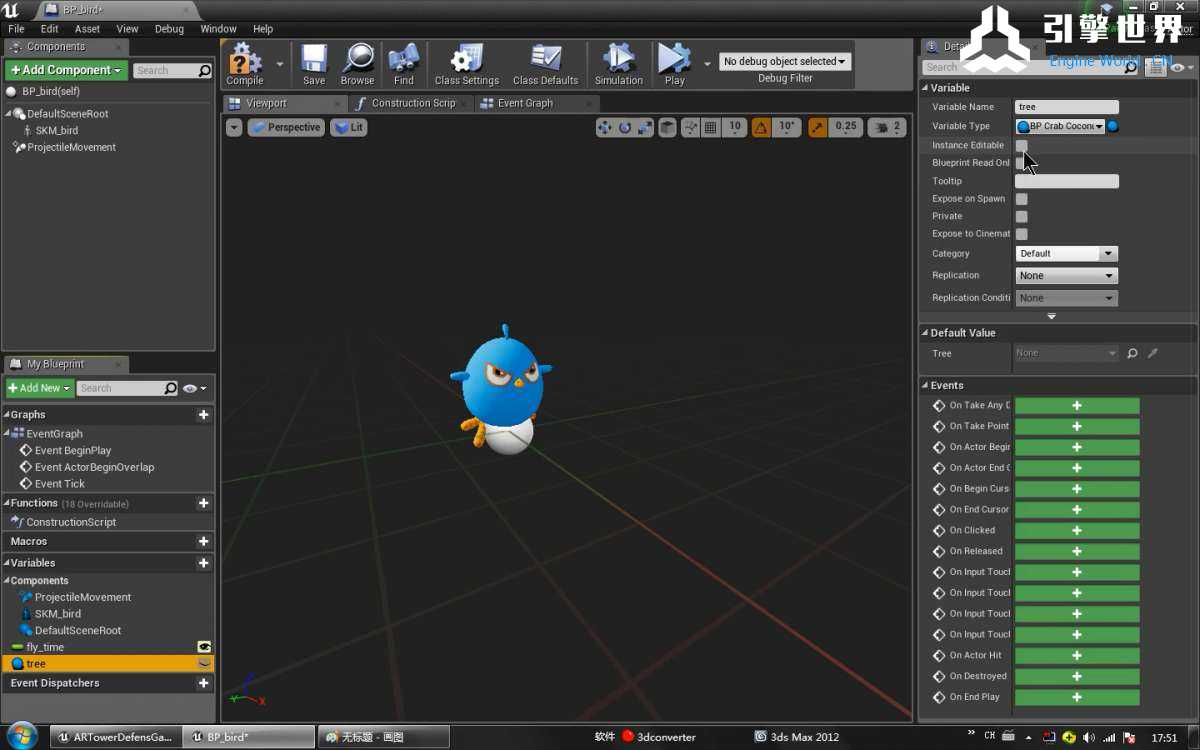Switch to the Event Graph tab
The width and height of the screenshot is (1200, 750).
[525, 103]
